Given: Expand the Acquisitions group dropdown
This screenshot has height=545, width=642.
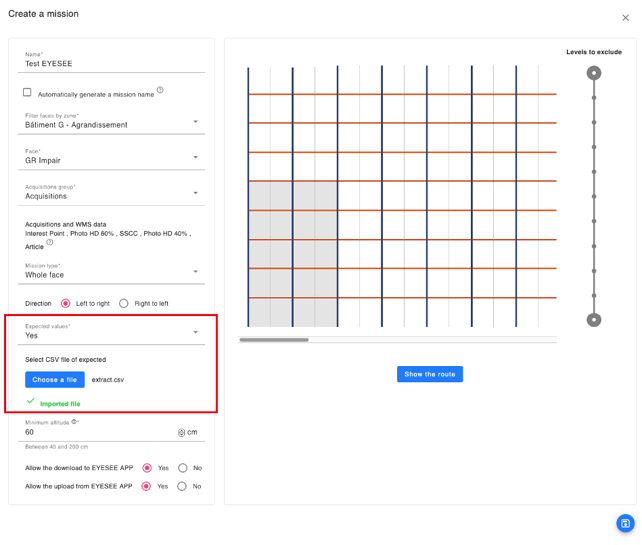Looking at the screenshot, I should (x=111, y=194).
